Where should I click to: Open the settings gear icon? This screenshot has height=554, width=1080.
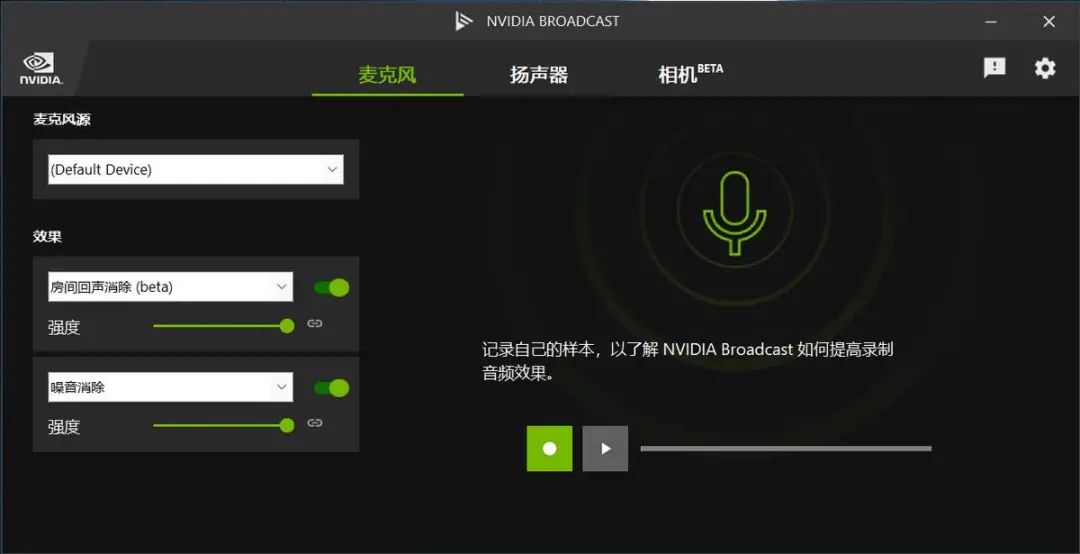pos(1045,68)
